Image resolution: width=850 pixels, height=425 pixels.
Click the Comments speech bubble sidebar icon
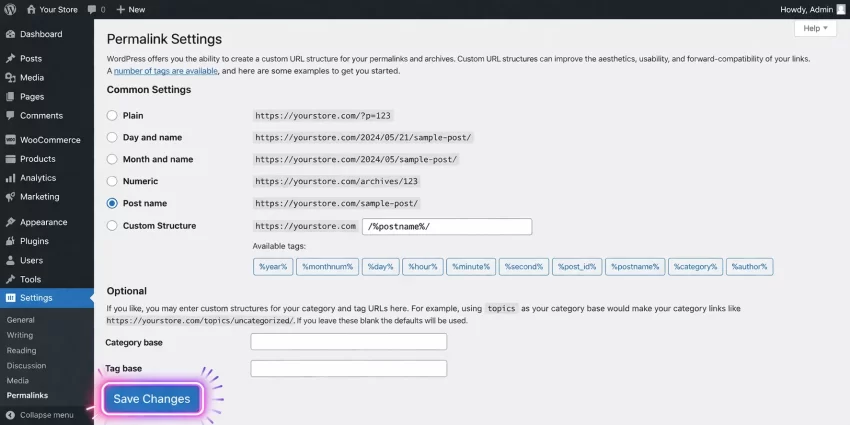[x=10, y=115]
